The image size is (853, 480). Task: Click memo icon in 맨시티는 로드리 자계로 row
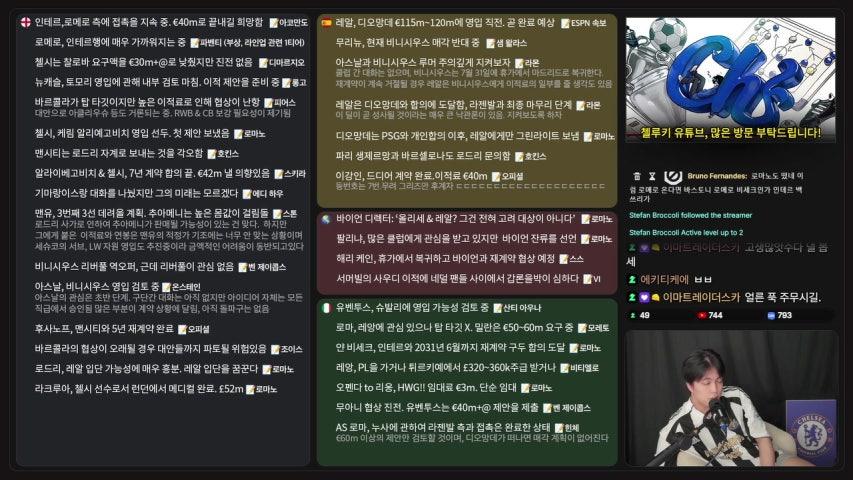click(212, 154)
